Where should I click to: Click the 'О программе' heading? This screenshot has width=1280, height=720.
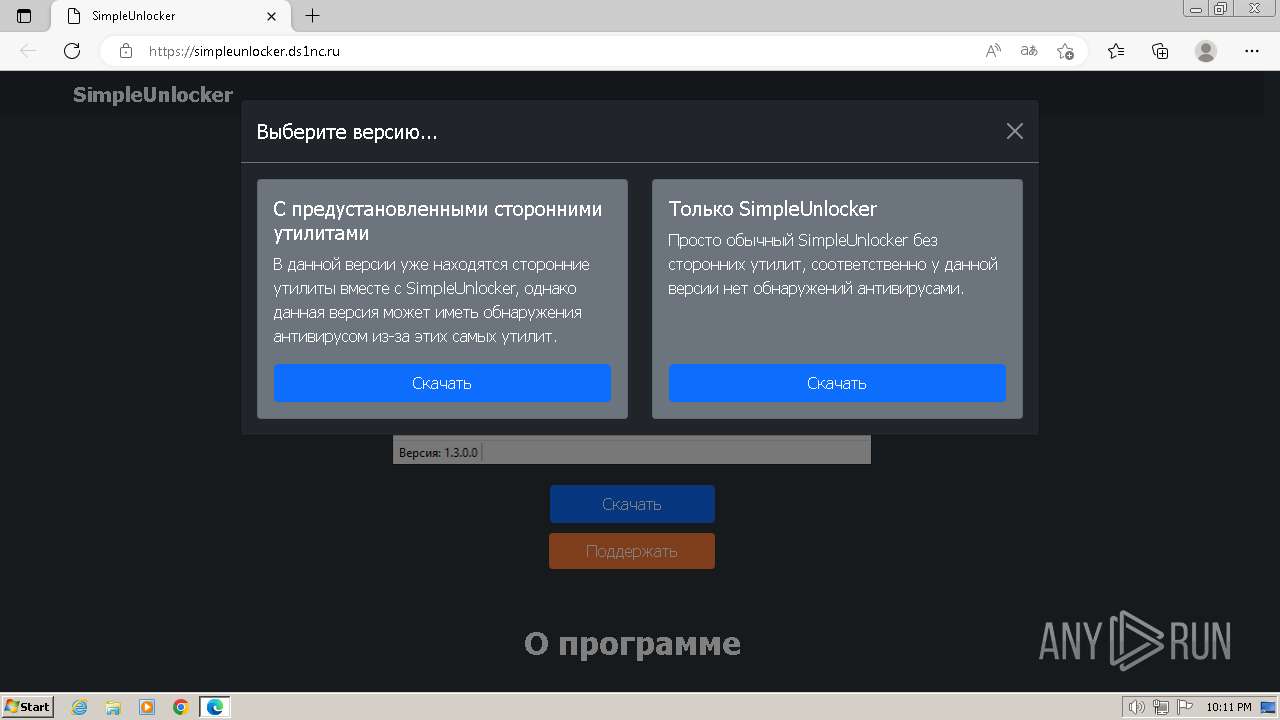click(x=632, y=644)
